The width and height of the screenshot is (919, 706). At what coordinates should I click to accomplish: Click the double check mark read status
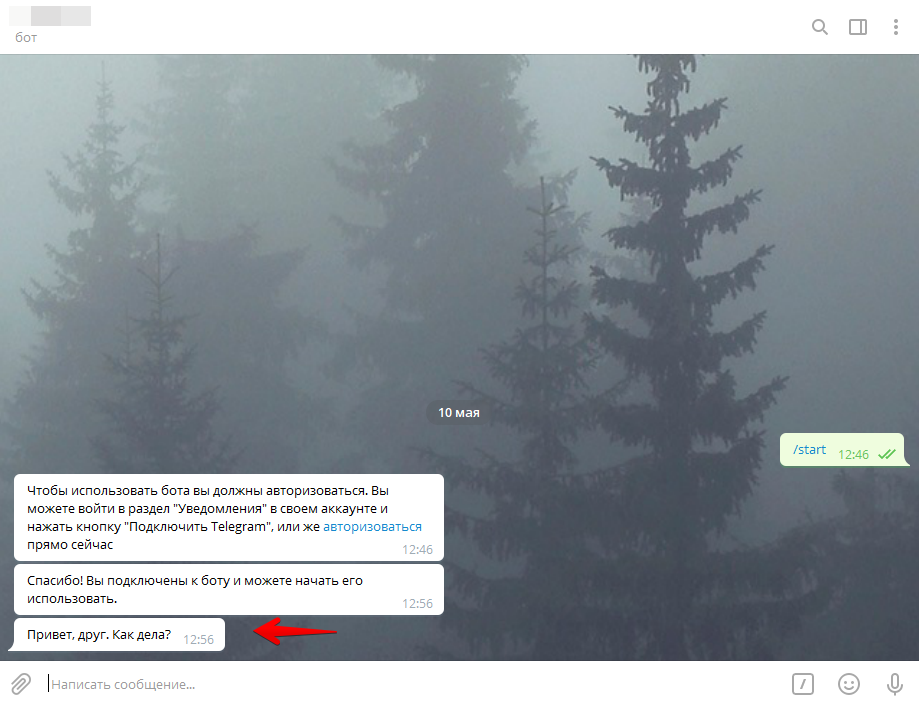[x=887, y=455]
